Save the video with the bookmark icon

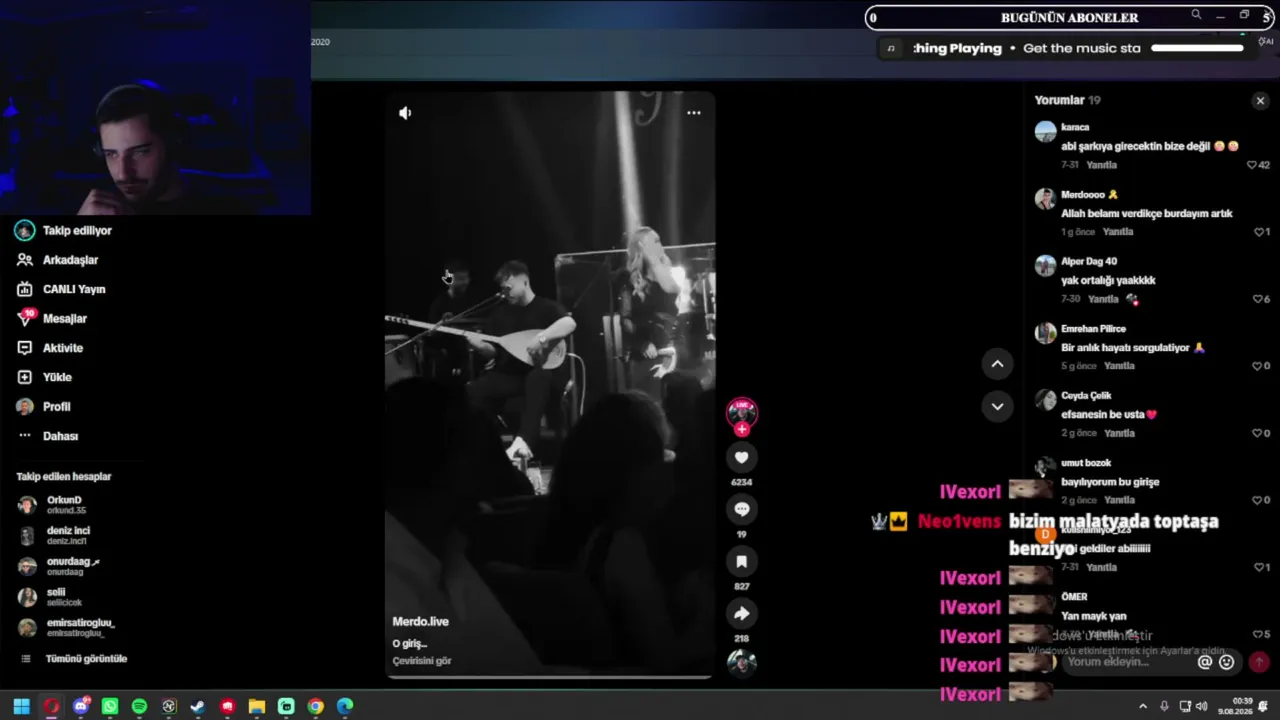(742, 562)
